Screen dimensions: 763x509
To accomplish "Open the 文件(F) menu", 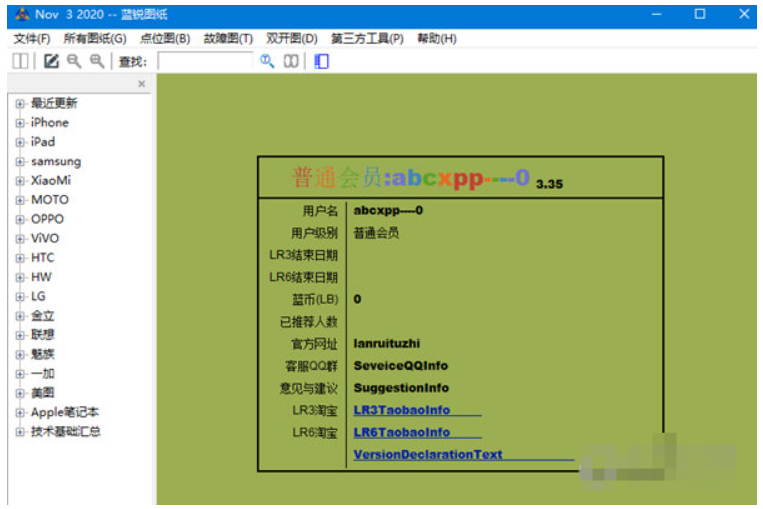I will pos(32,38).
